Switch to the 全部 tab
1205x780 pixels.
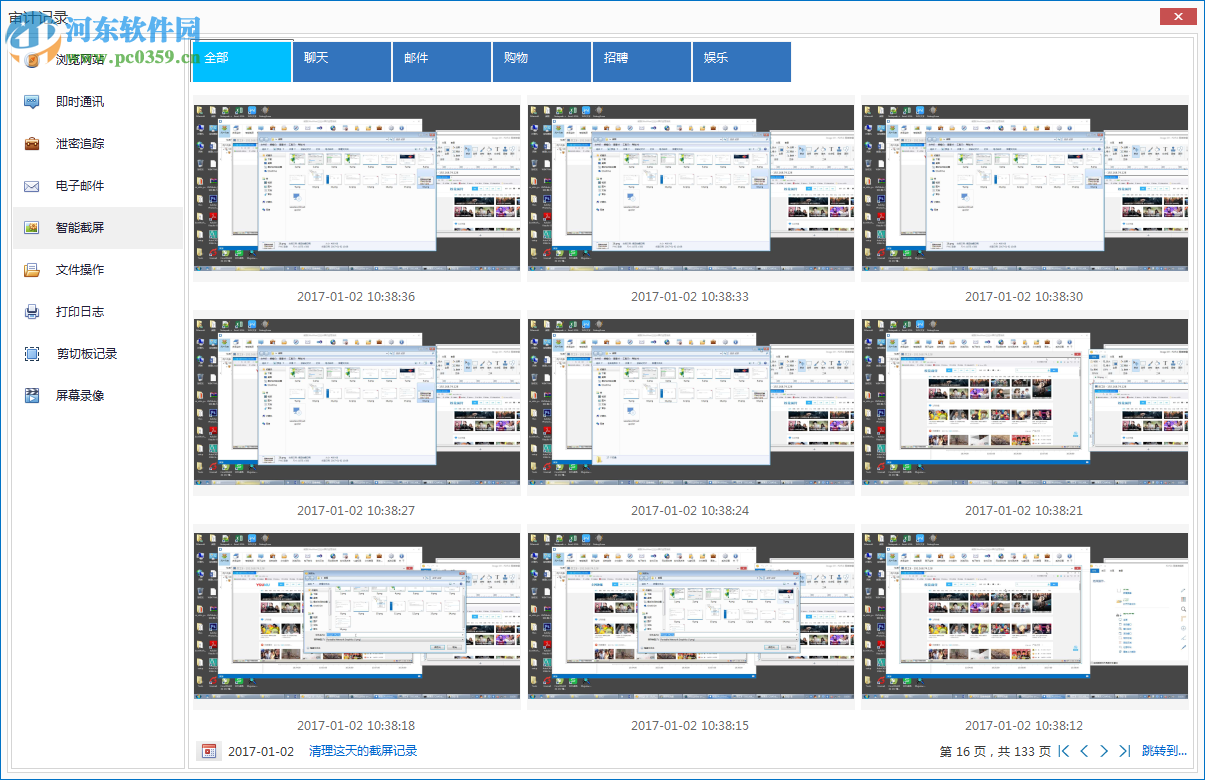(242, 61)
